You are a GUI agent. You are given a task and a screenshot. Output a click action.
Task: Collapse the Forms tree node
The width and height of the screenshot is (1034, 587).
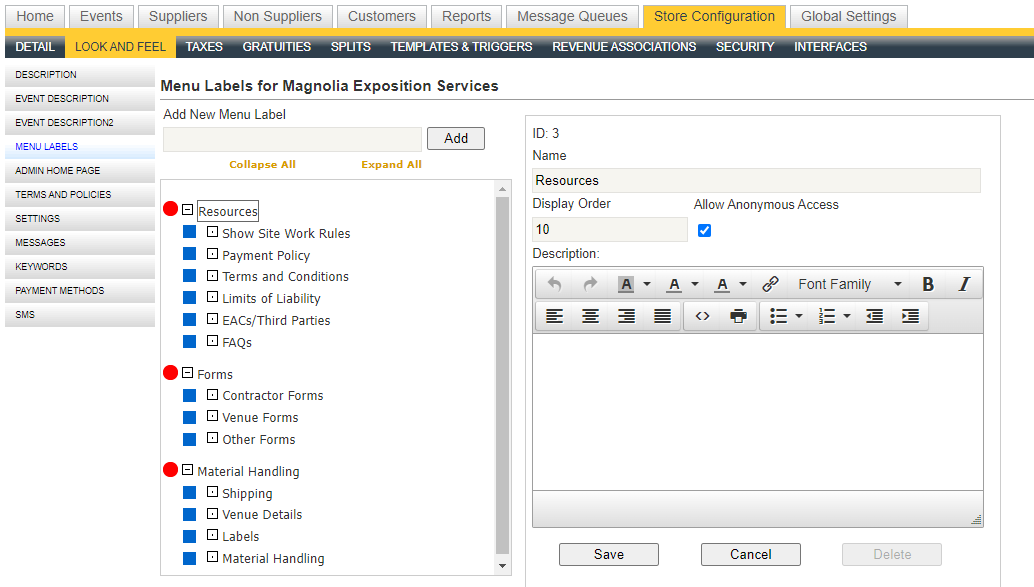pyautogui.click(x=186, y=373)
